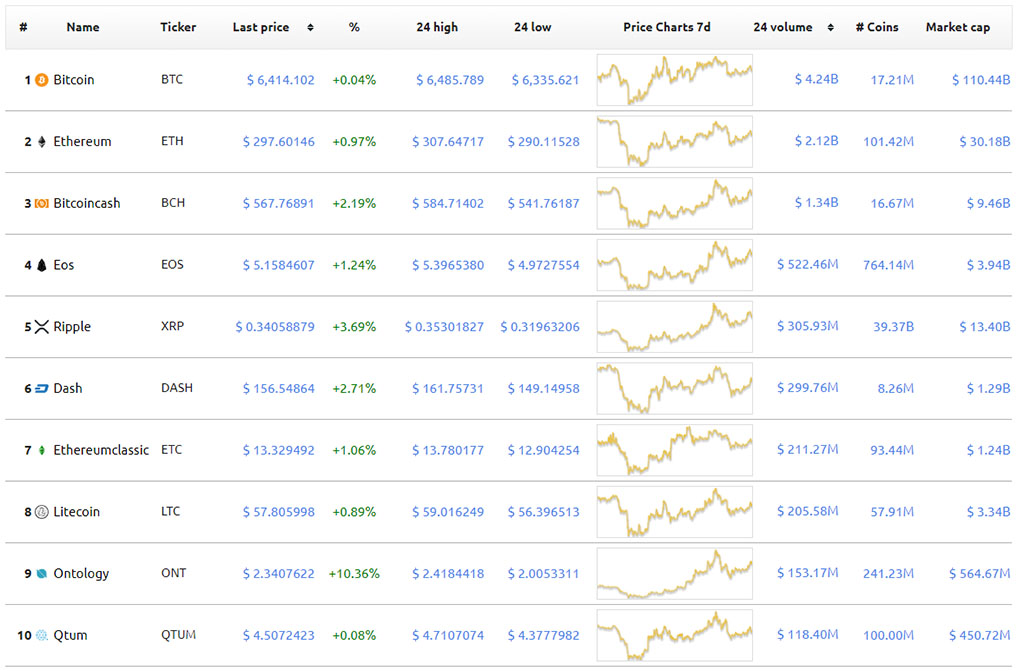Click the Price Charts 7d header
Image resolution: width=1024 pixels, height=671 pixels.
coord(667,27)
